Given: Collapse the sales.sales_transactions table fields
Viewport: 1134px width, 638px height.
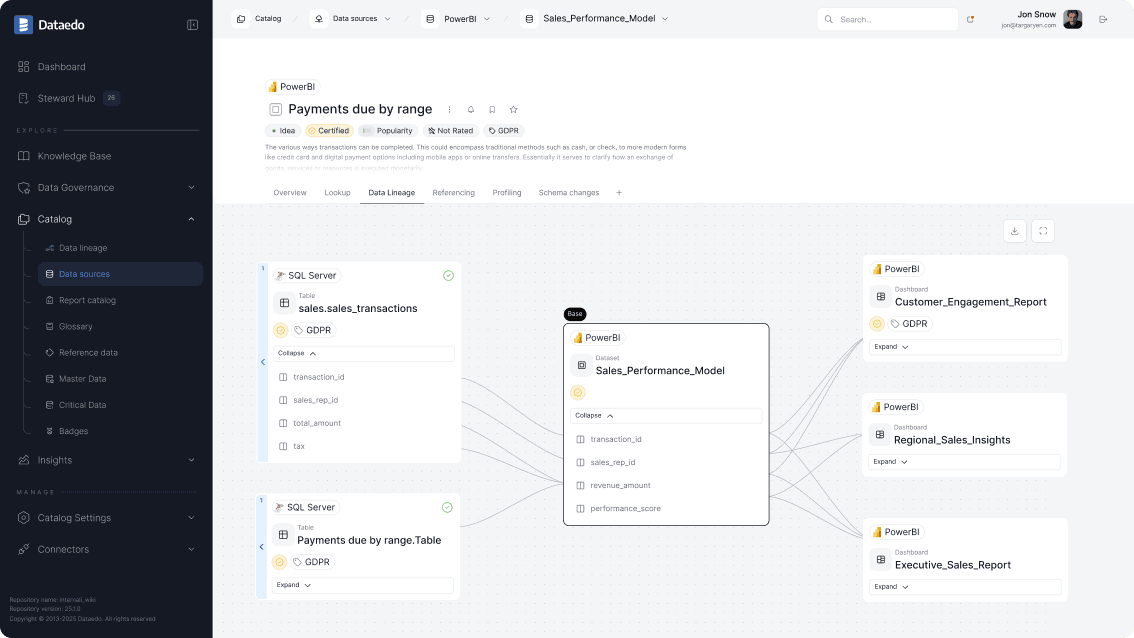Looking at the screenshot, I should (363, 353).
